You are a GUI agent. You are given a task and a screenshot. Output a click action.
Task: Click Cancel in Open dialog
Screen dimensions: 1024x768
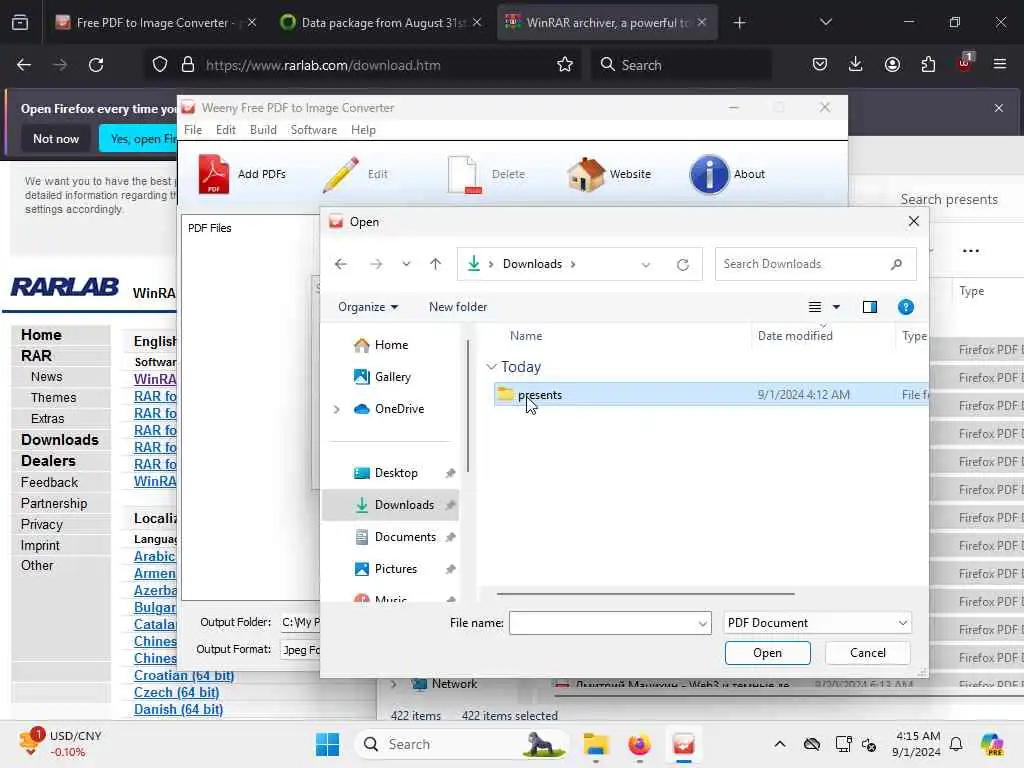(867, 653)
